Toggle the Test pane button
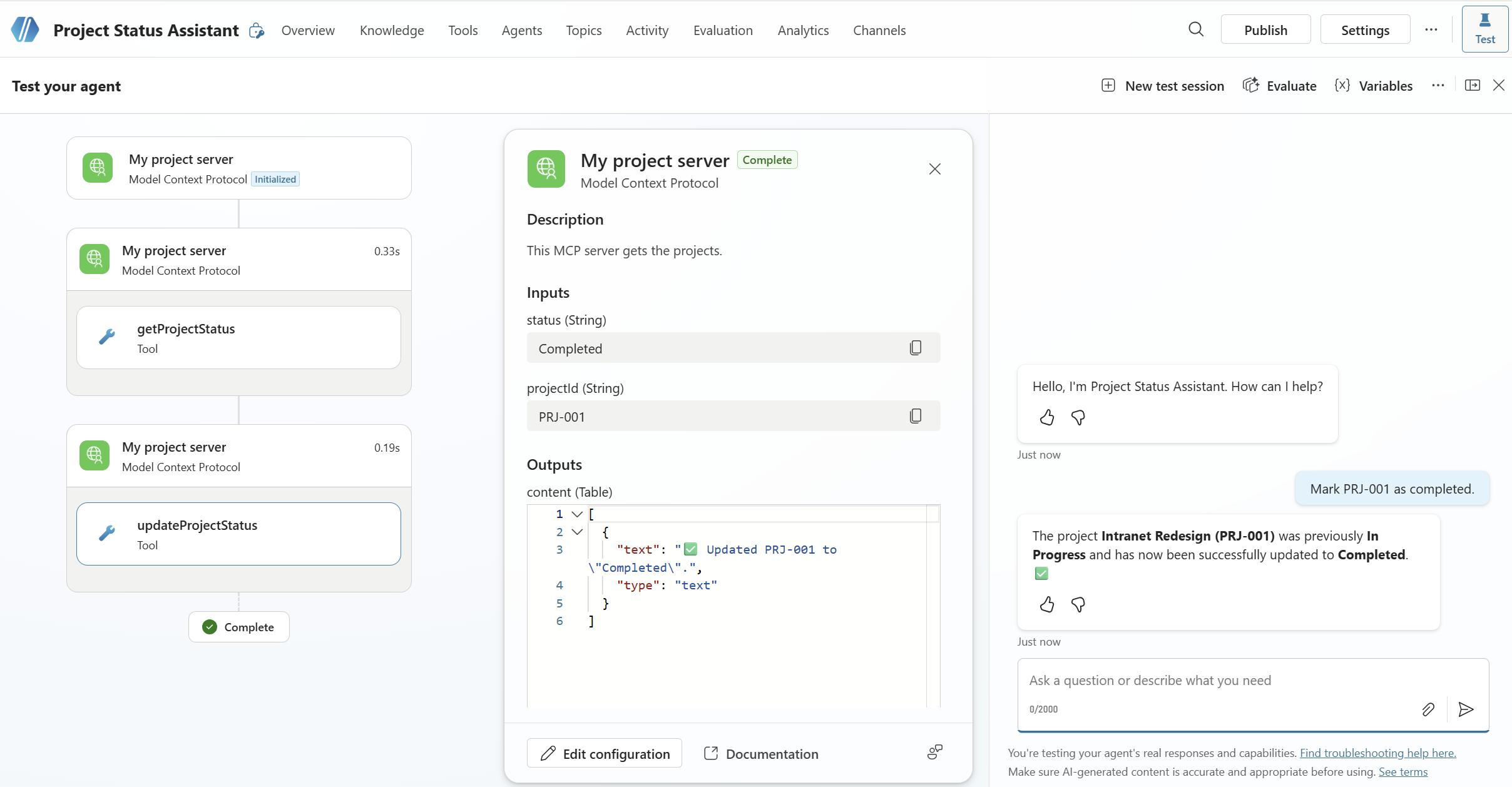The image size is (1512, 787). [x=1484, y=29]
